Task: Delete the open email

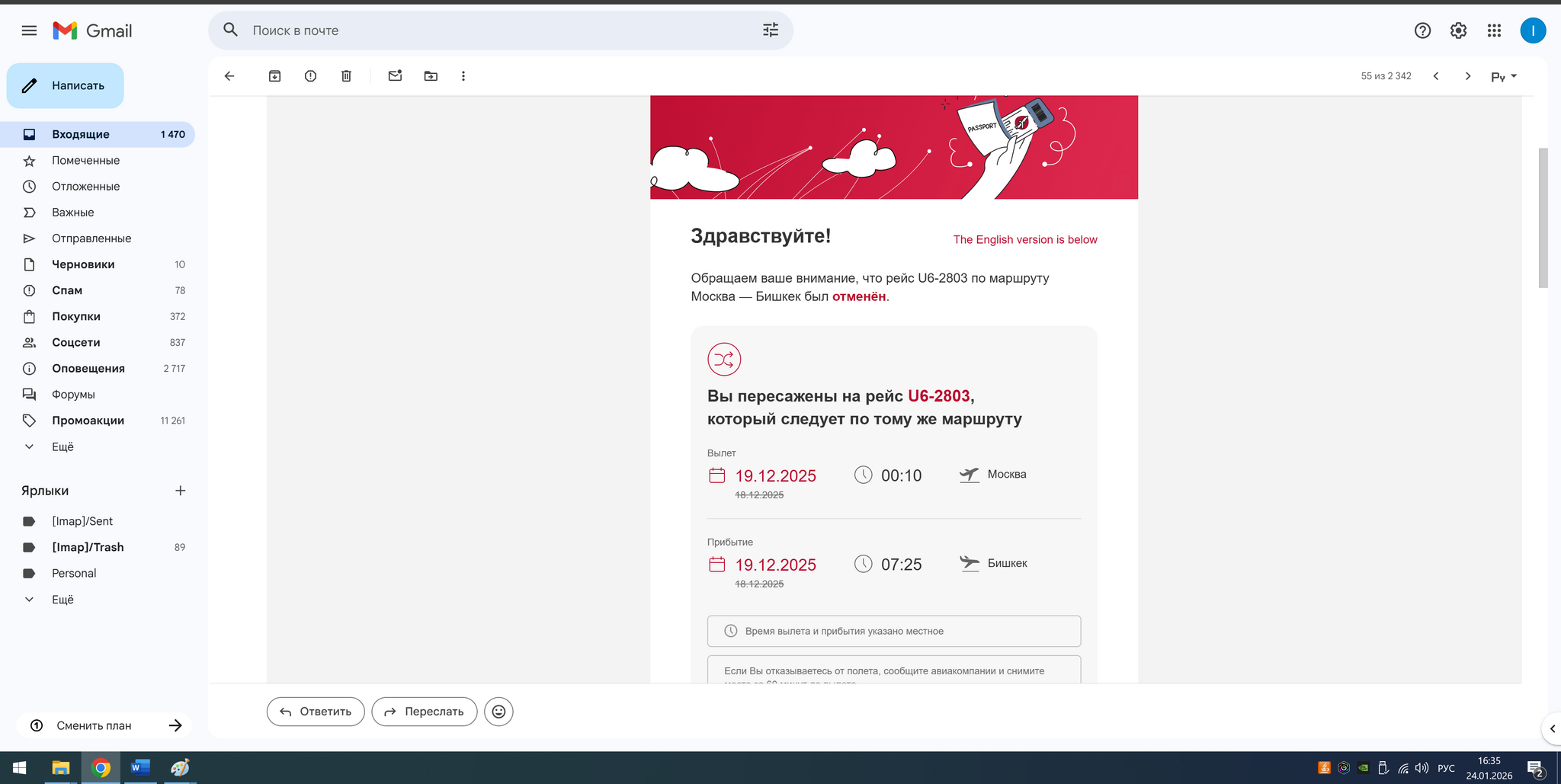Action: [x=346, y=75]
